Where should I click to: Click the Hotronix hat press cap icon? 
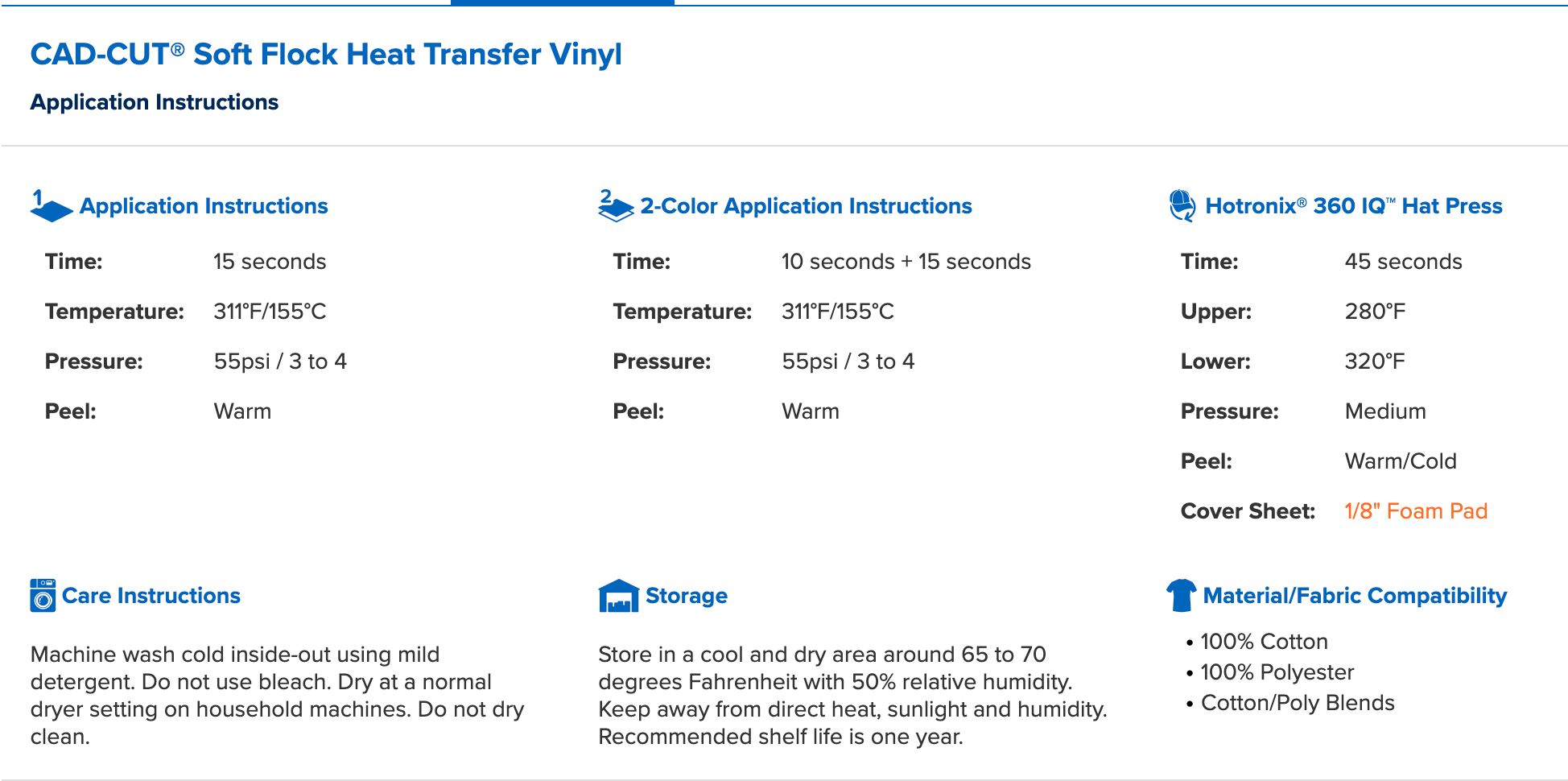(x=1182, y=206)
